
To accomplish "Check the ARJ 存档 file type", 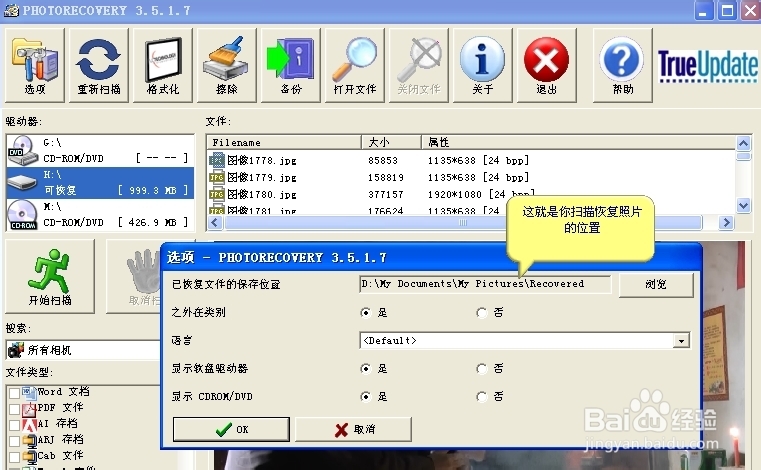I will [15, 441].
